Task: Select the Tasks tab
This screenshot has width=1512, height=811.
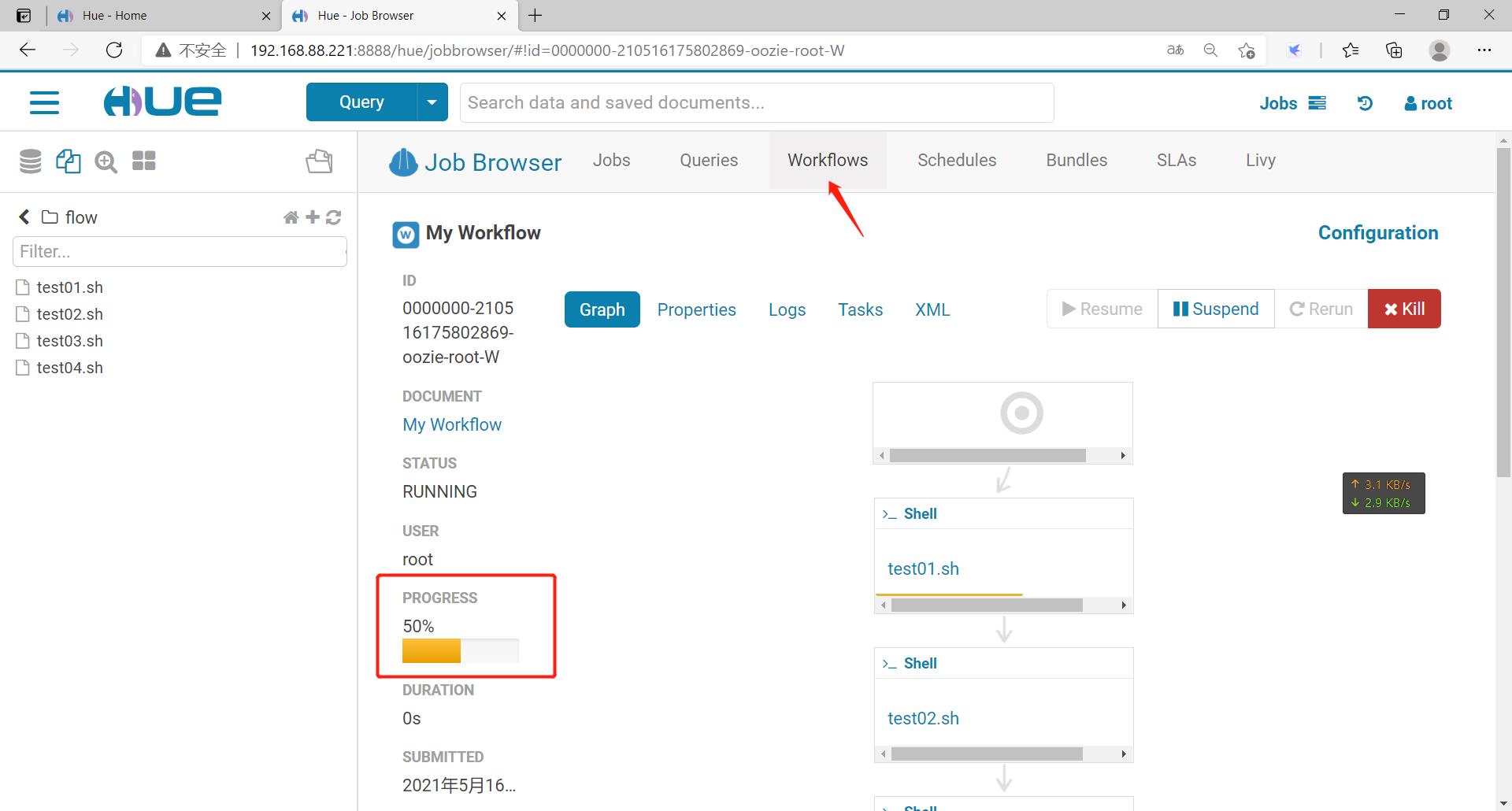Action: point(860,309)
